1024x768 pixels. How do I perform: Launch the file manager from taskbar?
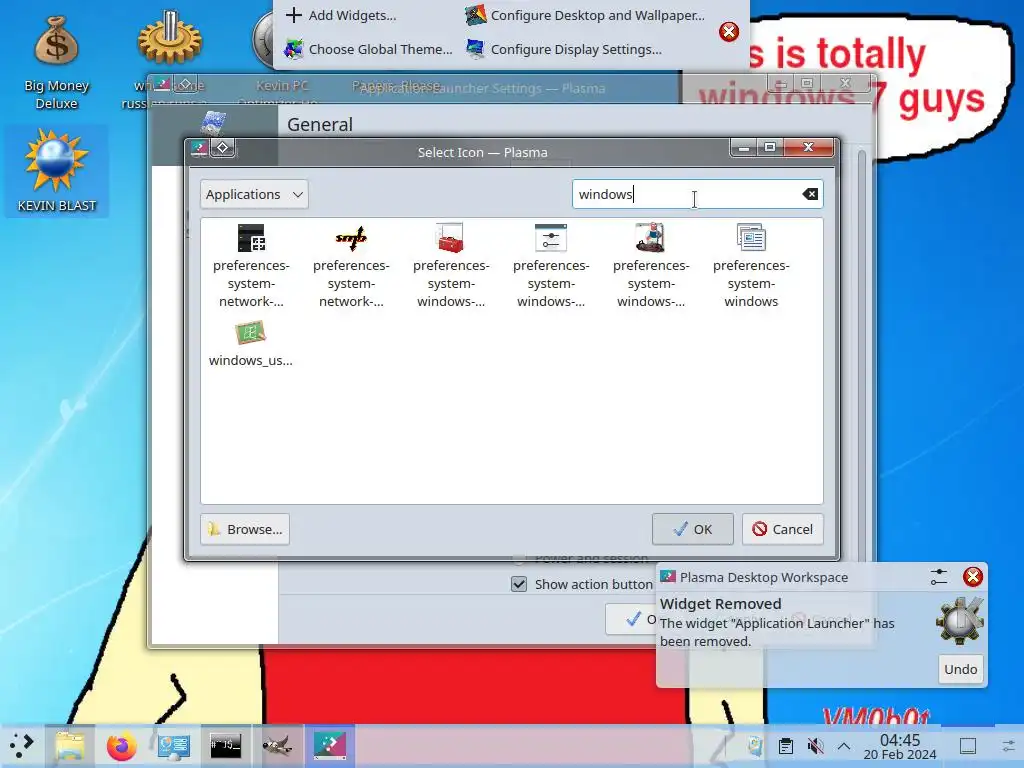pyautogui.click(x=69, y=745)
